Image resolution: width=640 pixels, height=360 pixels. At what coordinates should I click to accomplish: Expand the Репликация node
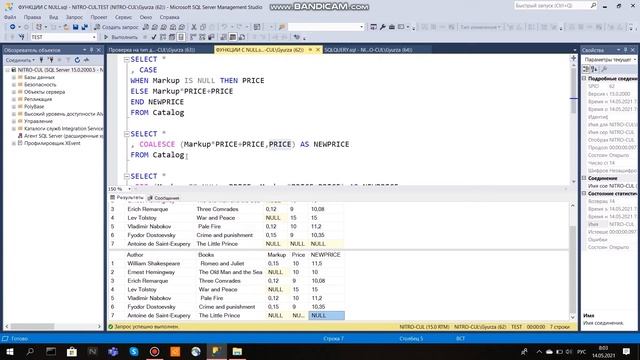[x=13, y=99]
